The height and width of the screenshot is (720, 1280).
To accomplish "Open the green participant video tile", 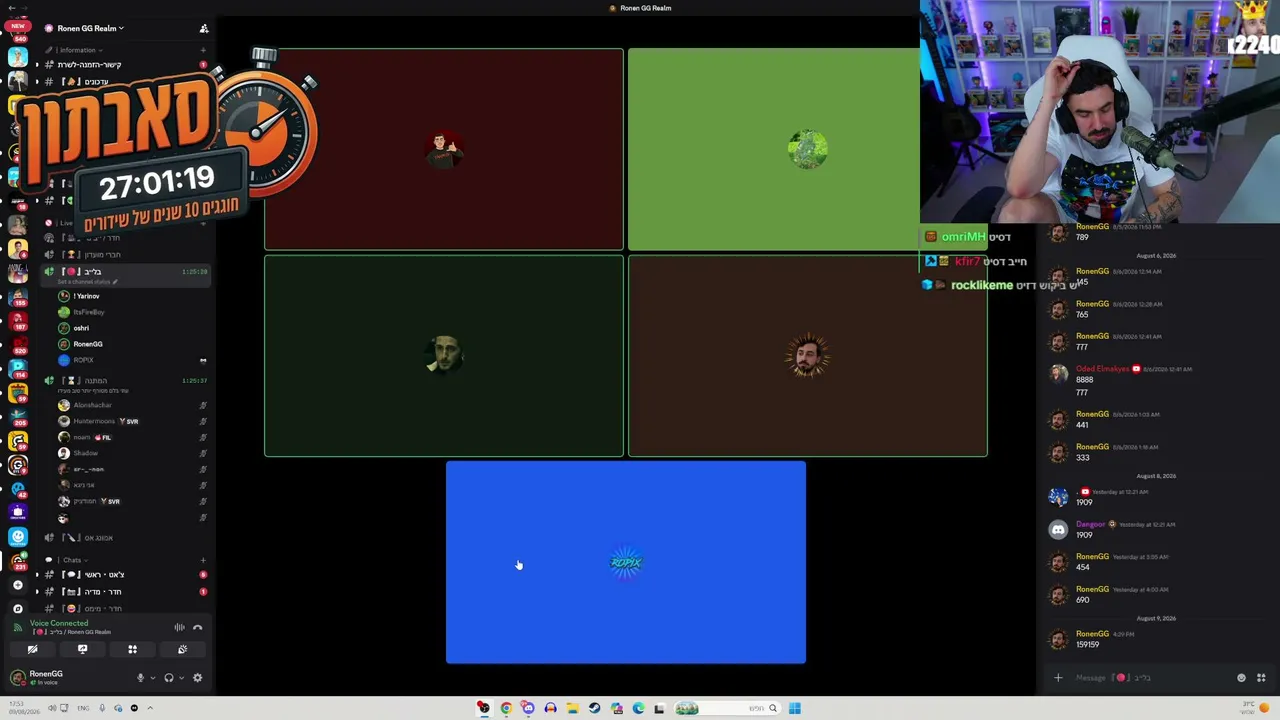I will 773,149.
